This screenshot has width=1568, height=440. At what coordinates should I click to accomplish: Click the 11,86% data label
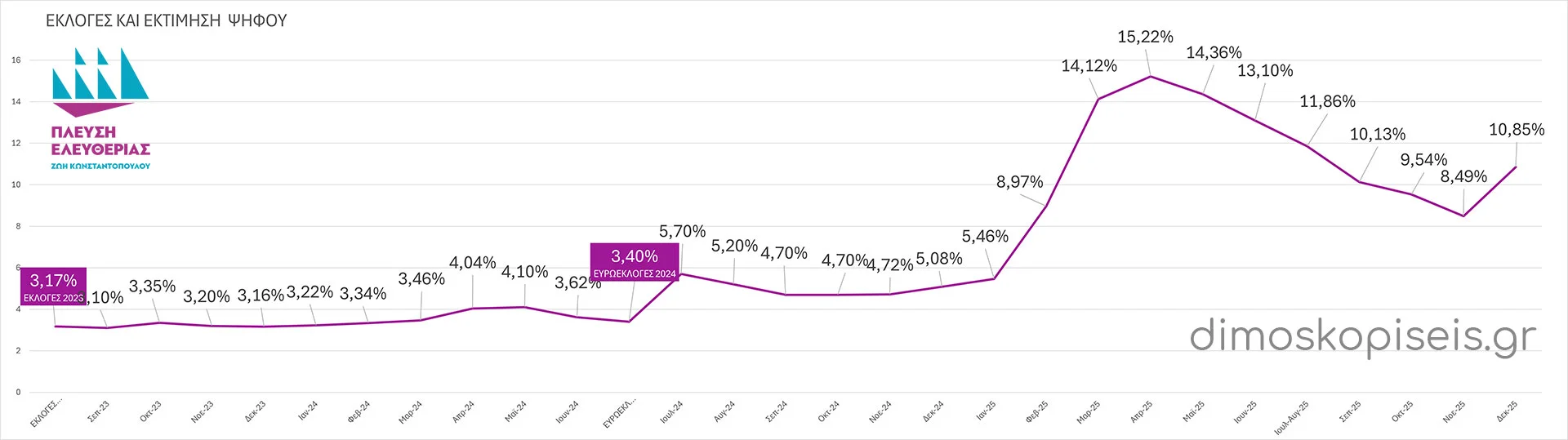coord(1327,102)
